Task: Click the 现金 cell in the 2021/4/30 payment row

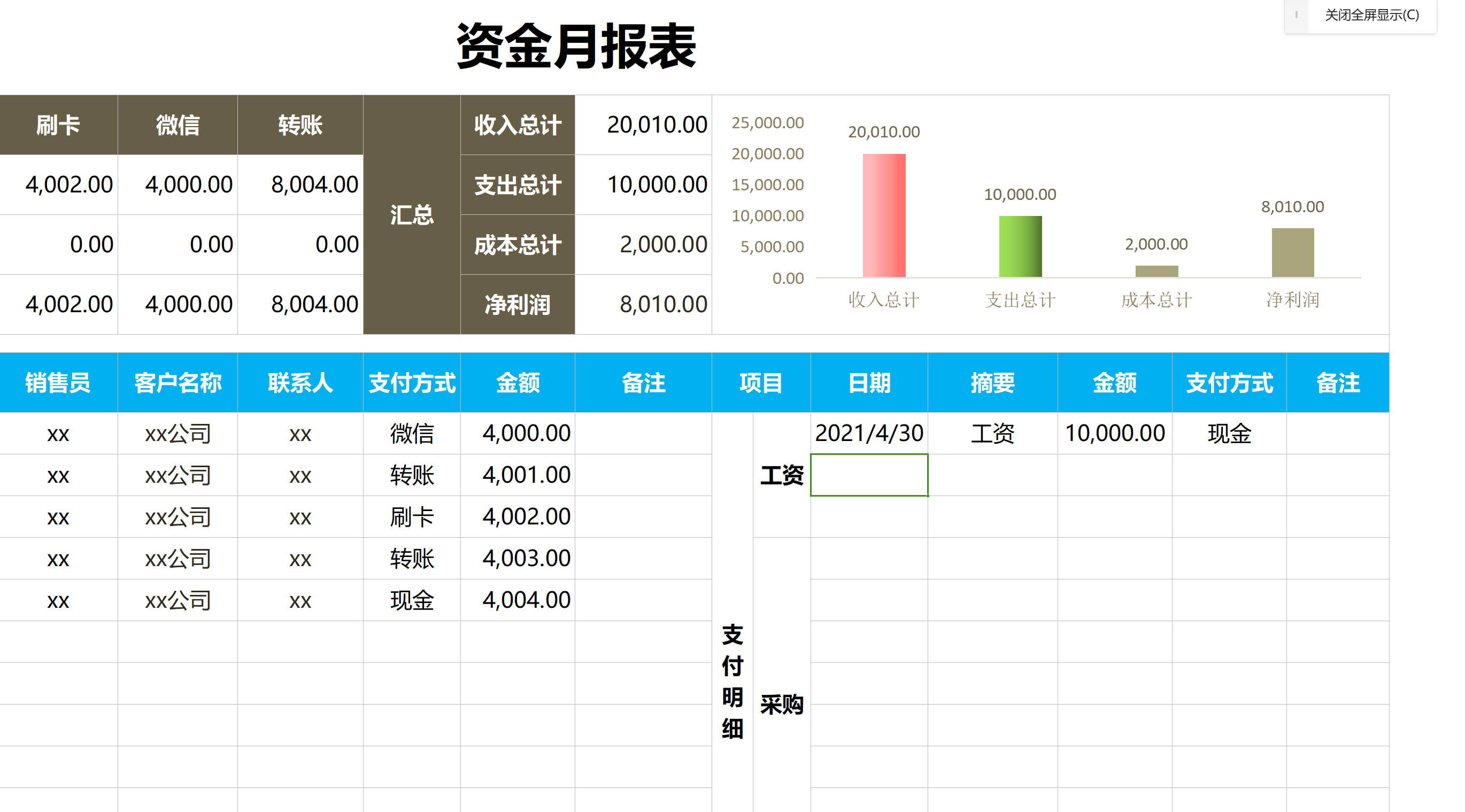Action: pyautogui.click(x=1229, y=434)
